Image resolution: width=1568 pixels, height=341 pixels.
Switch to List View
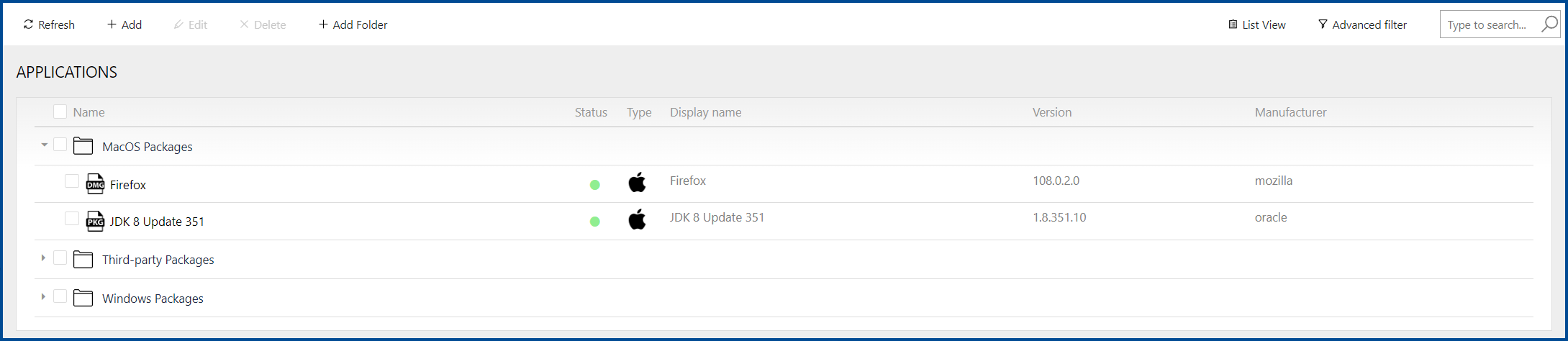click(1256, 24)
